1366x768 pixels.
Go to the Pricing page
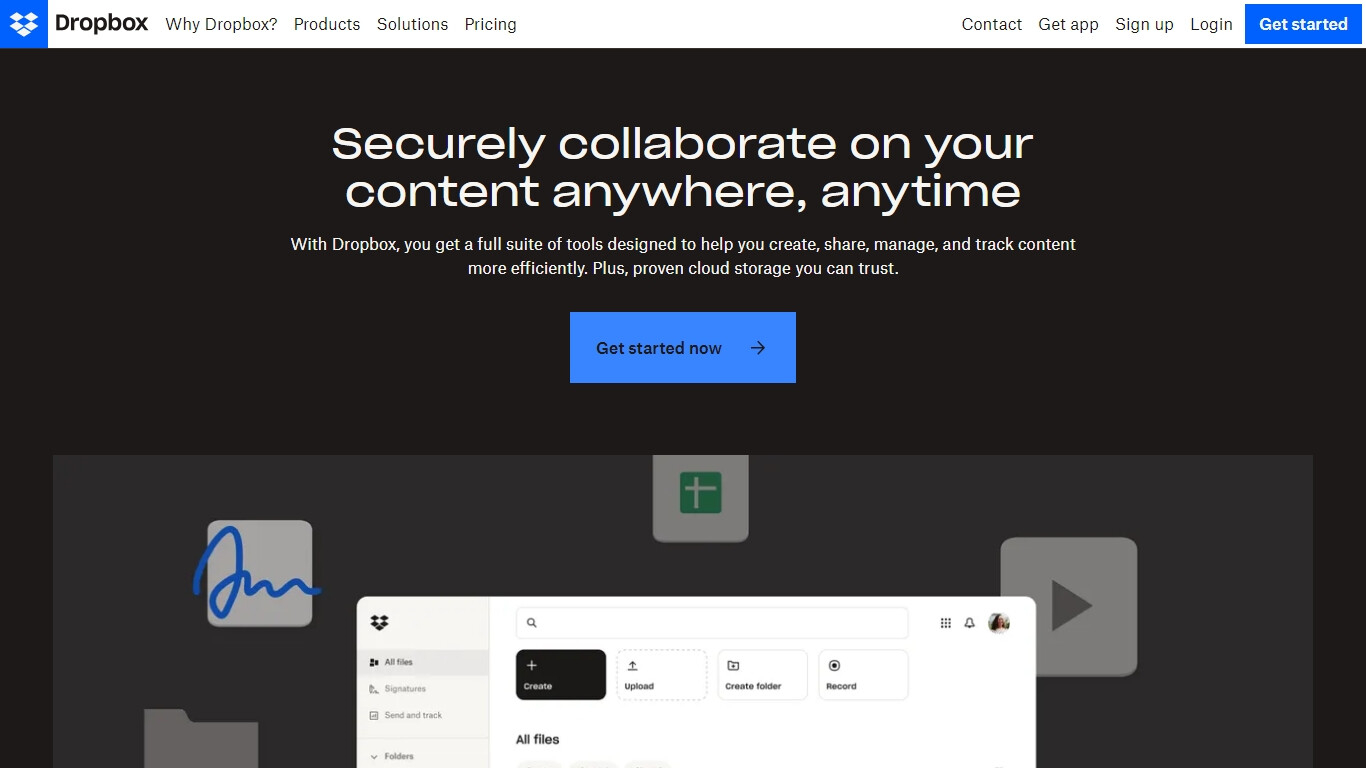point(490,24)
